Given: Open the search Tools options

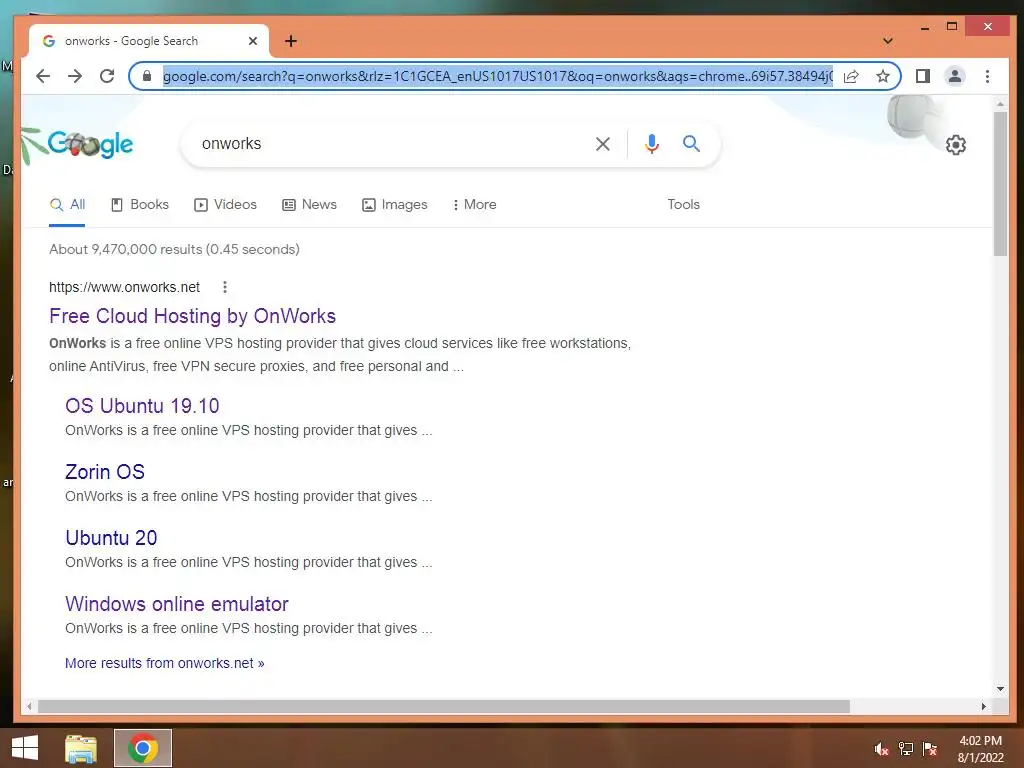Looking at the screenshot, I should click(x=684, y=204).
